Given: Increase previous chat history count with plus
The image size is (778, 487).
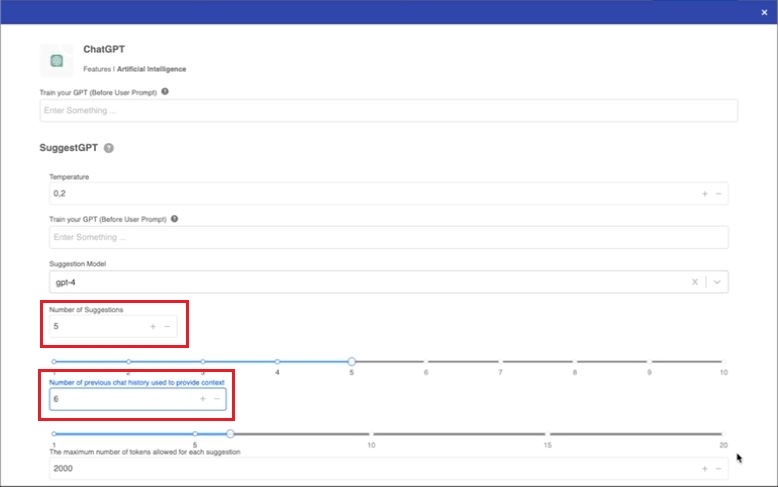Looking at the screenshot, I should point(202,399).
